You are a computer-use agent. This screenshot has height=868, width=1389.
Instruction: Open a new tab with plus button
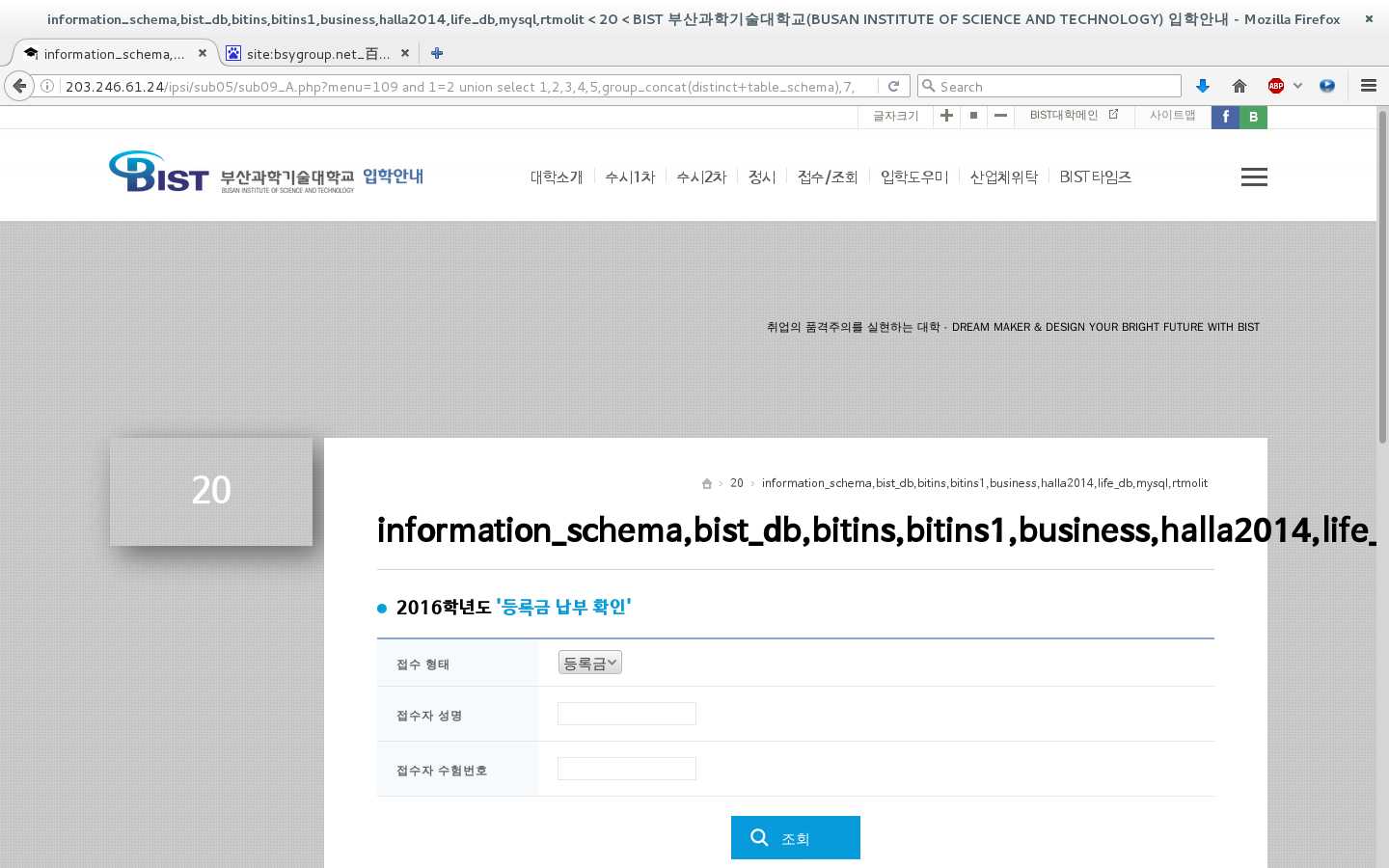coord(437,53)
